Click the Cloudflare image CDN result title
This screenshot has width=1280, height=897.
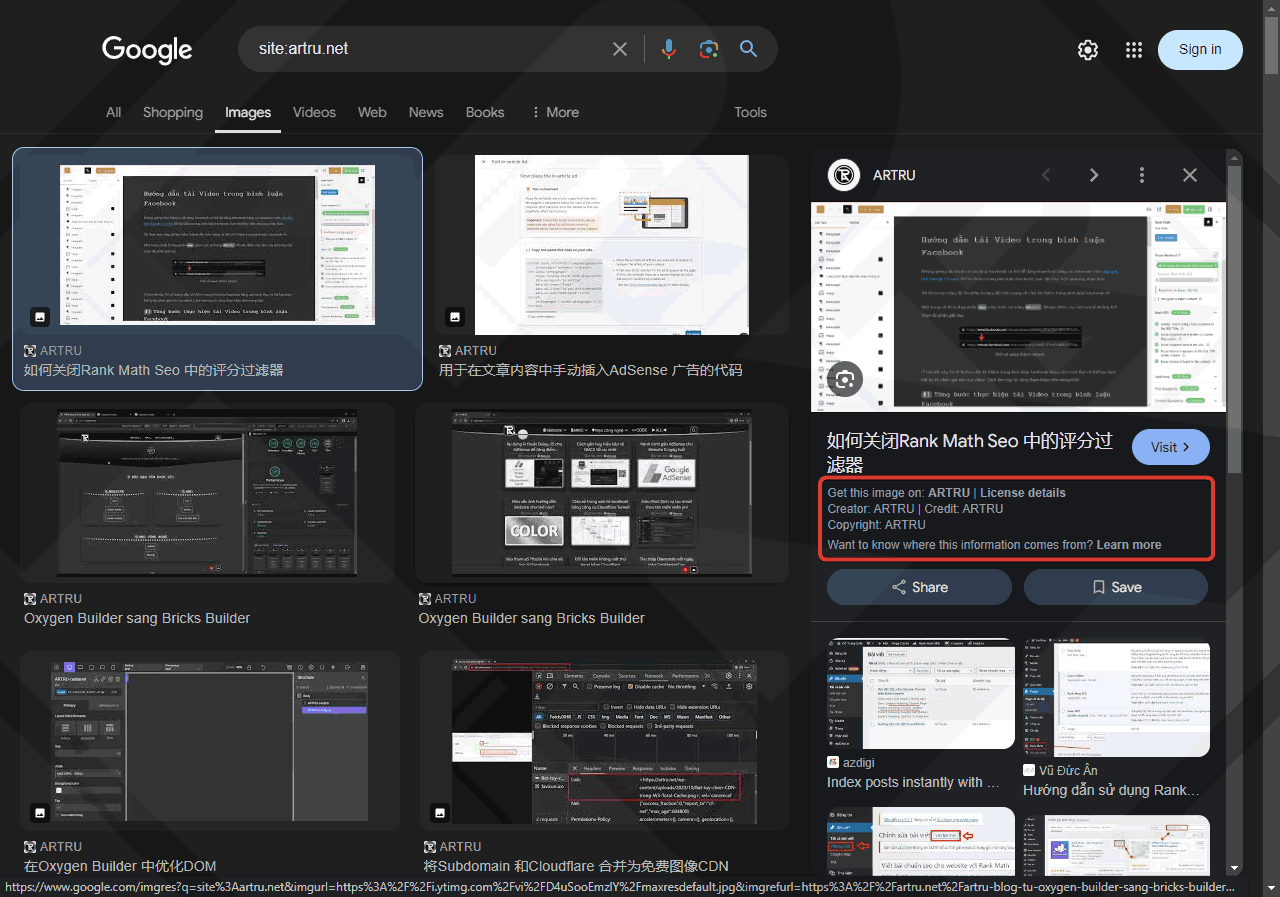tap(576, 866)
